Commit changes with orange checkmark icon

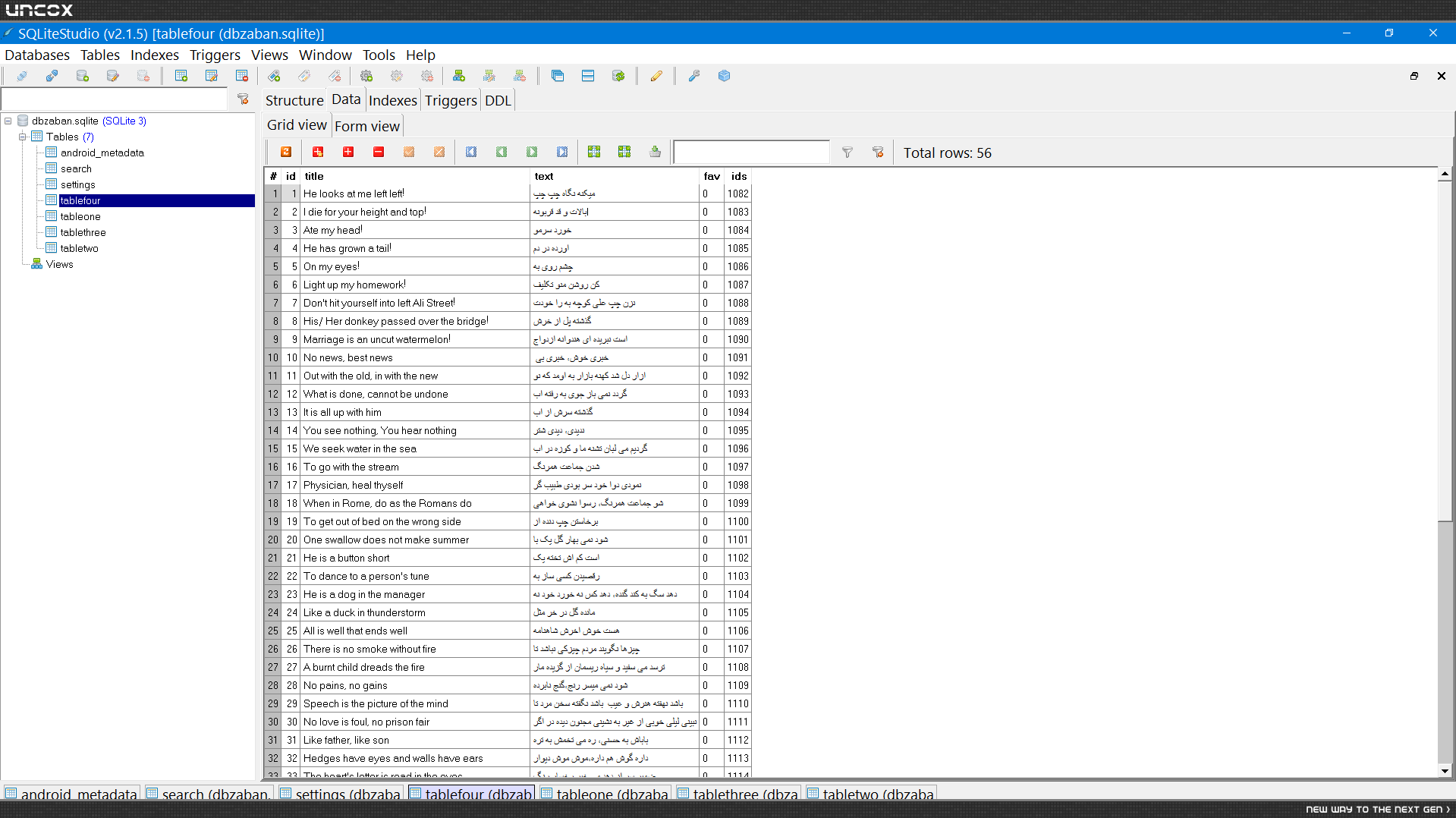(409, 153)
